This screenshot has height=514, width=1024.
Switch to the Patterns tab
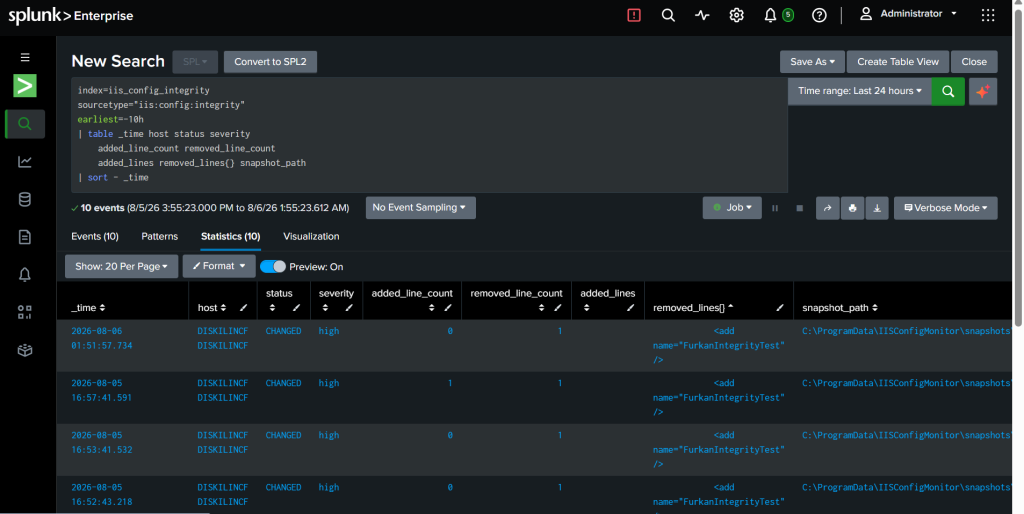click(159, 236)
